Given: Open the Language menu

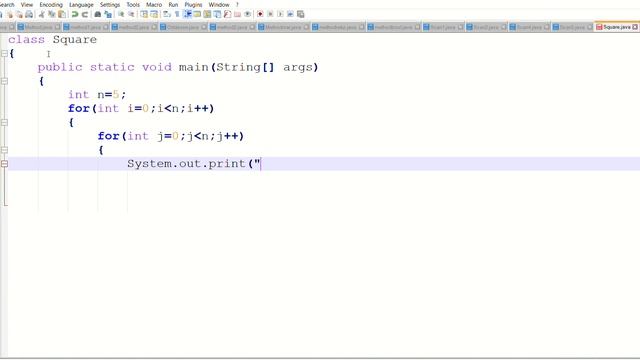Looking at the screenshot, I should (81, 4).
